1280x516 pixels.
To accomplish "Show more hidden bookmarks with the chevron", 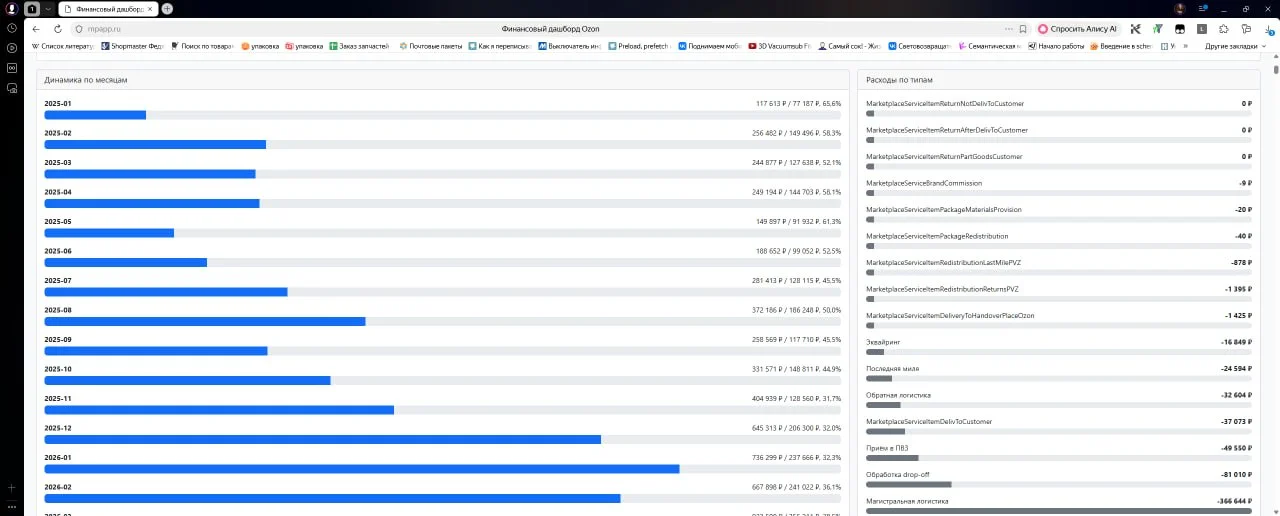I will pos(1186,46).
